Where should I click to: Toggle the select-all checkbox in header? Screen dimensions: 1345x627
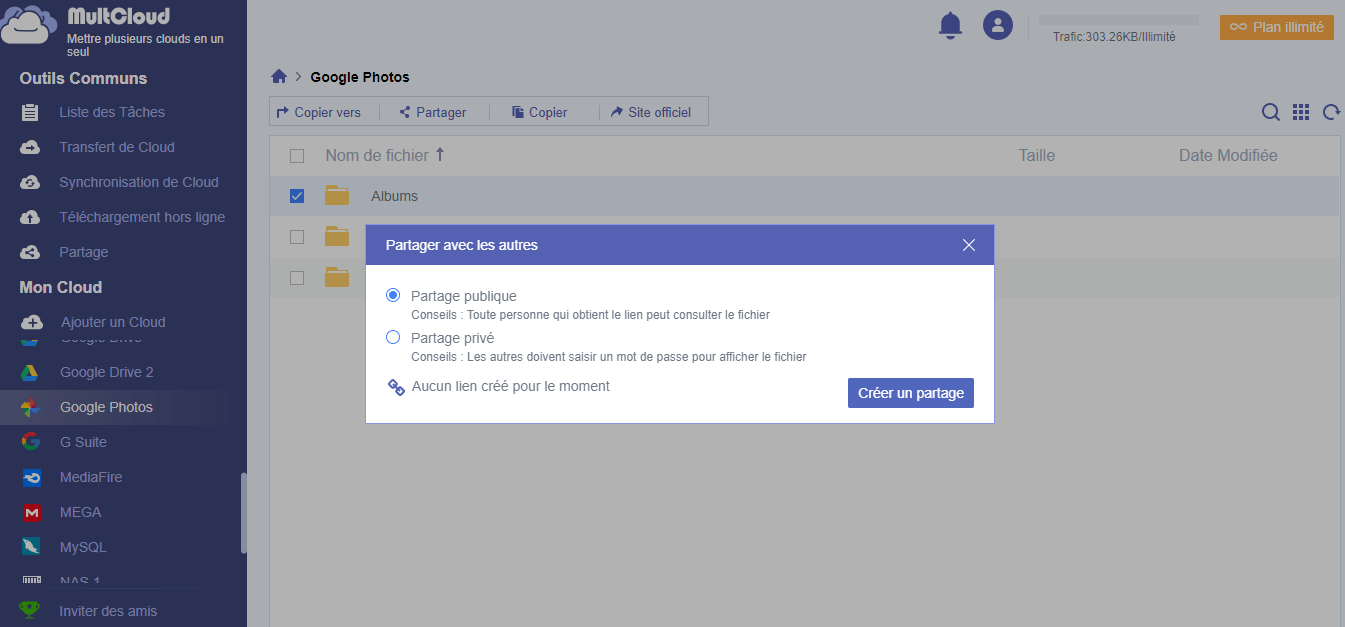point(297,156)
